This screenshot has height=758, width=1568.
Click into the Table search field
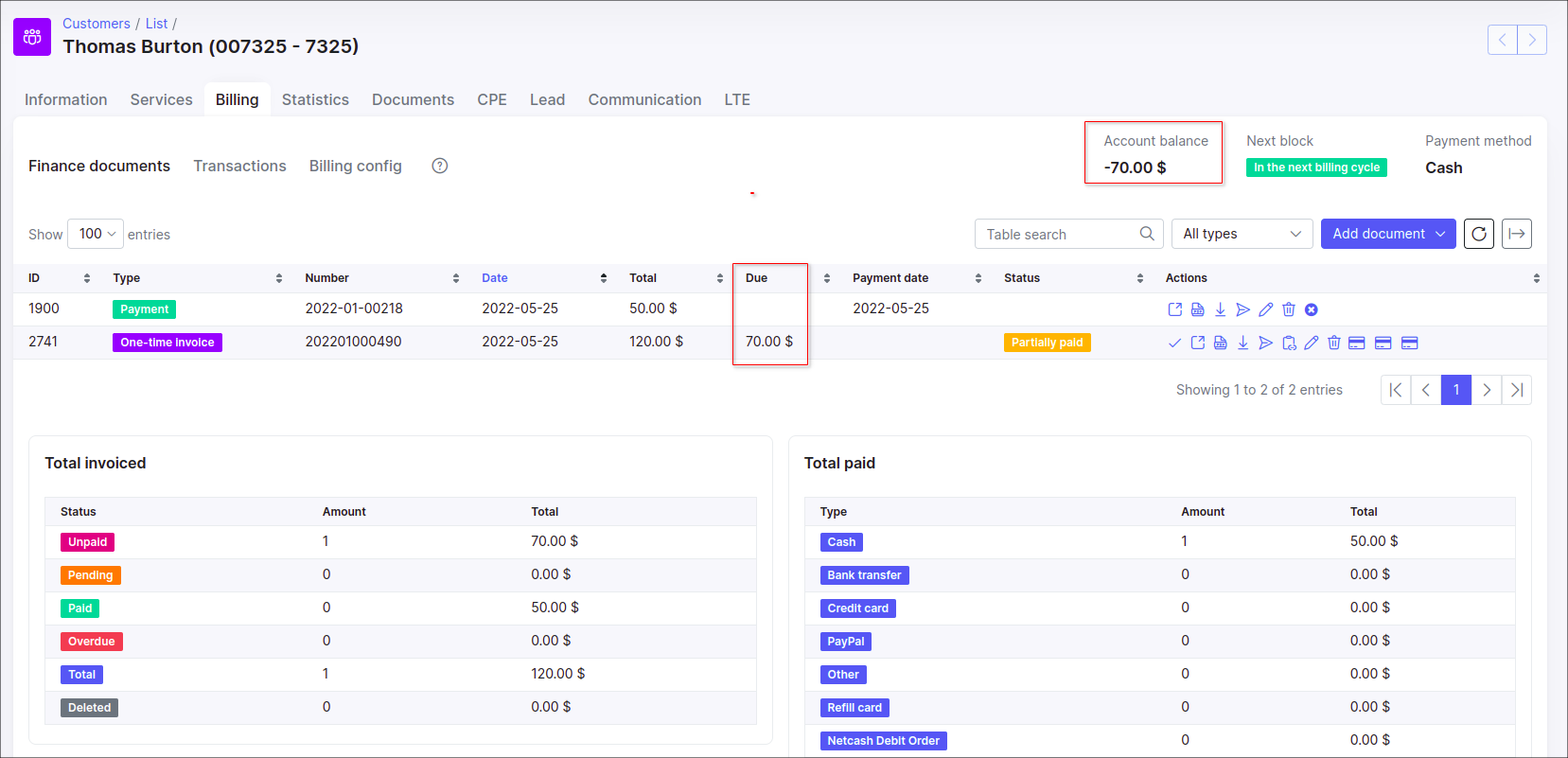click(1058, 234)
